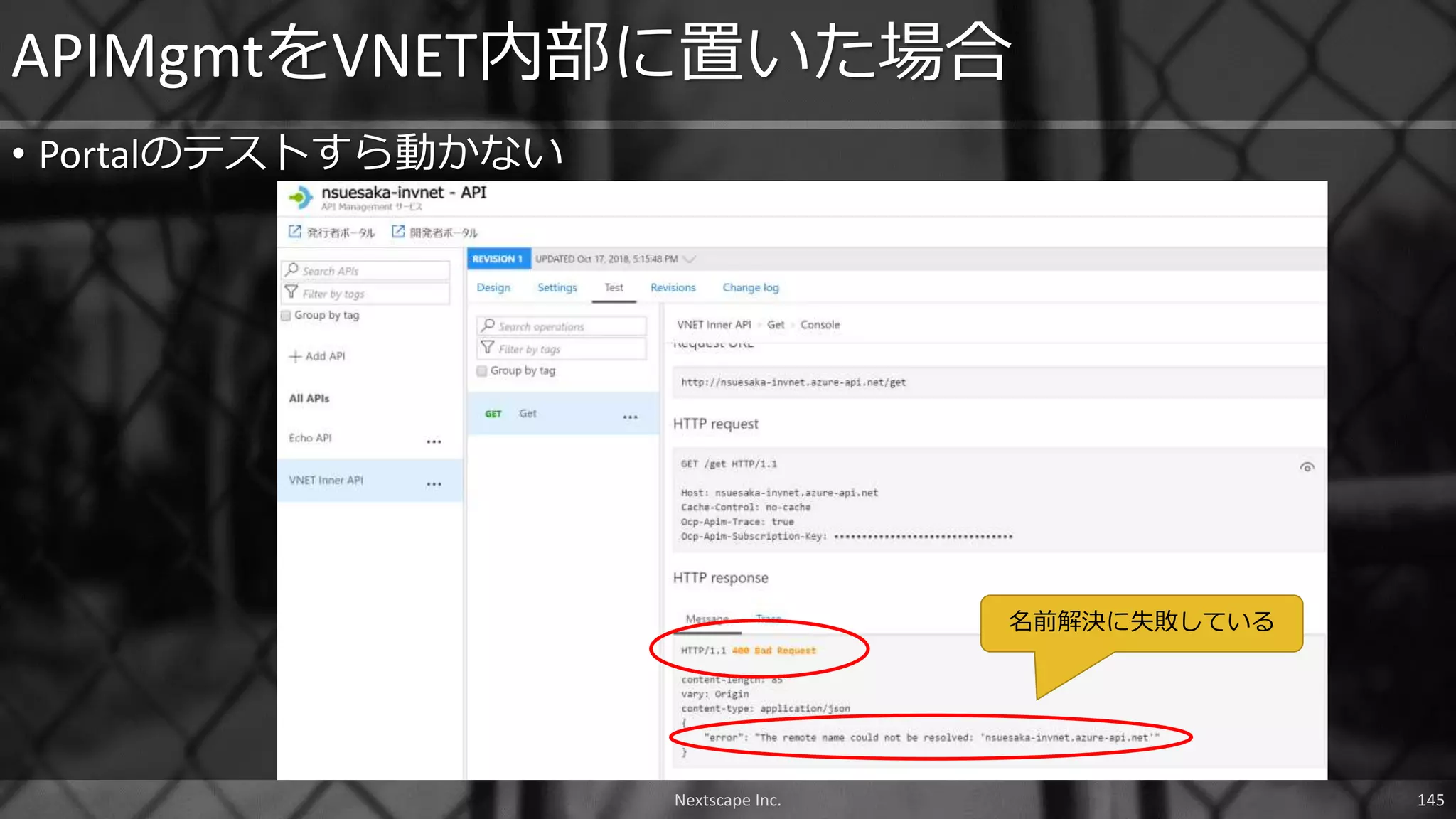Image resolution: width=1456 pixels, height=819 pixels.
Task: Expand the revision UPDATED chevron dropdown
Action: pos(689,259)
